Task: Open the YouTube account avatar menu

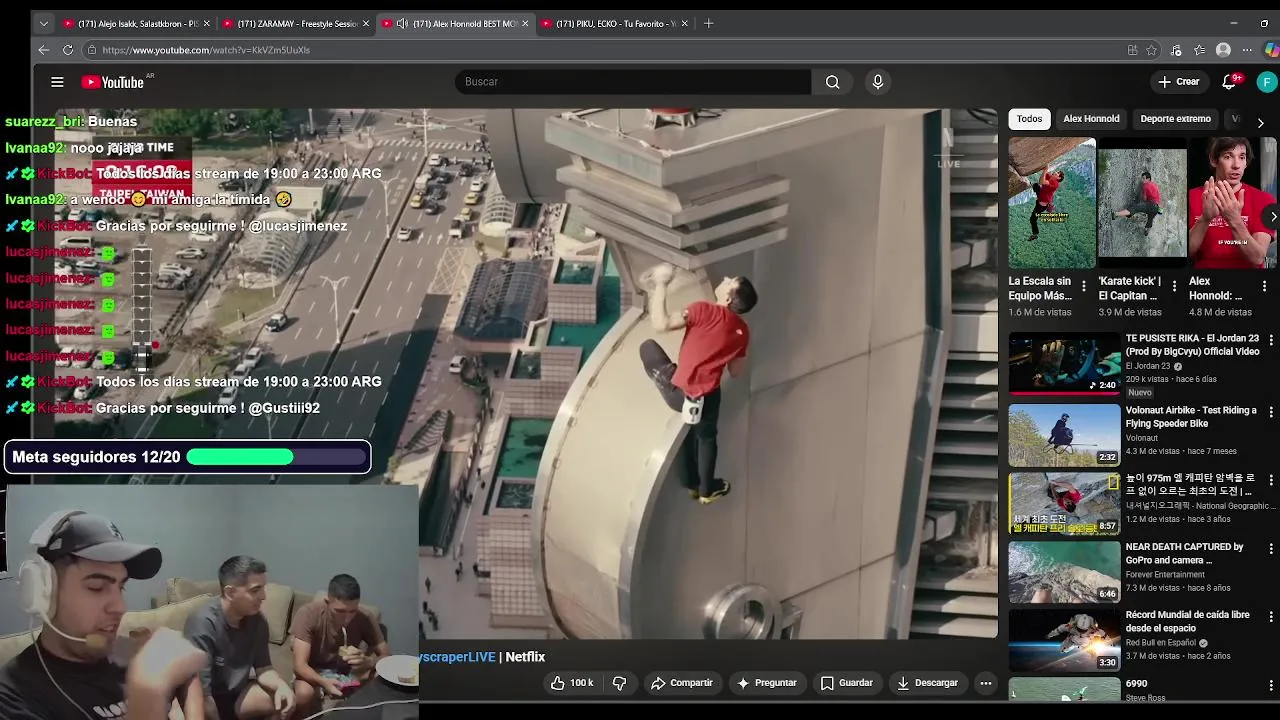Action: click(1267, 82)
